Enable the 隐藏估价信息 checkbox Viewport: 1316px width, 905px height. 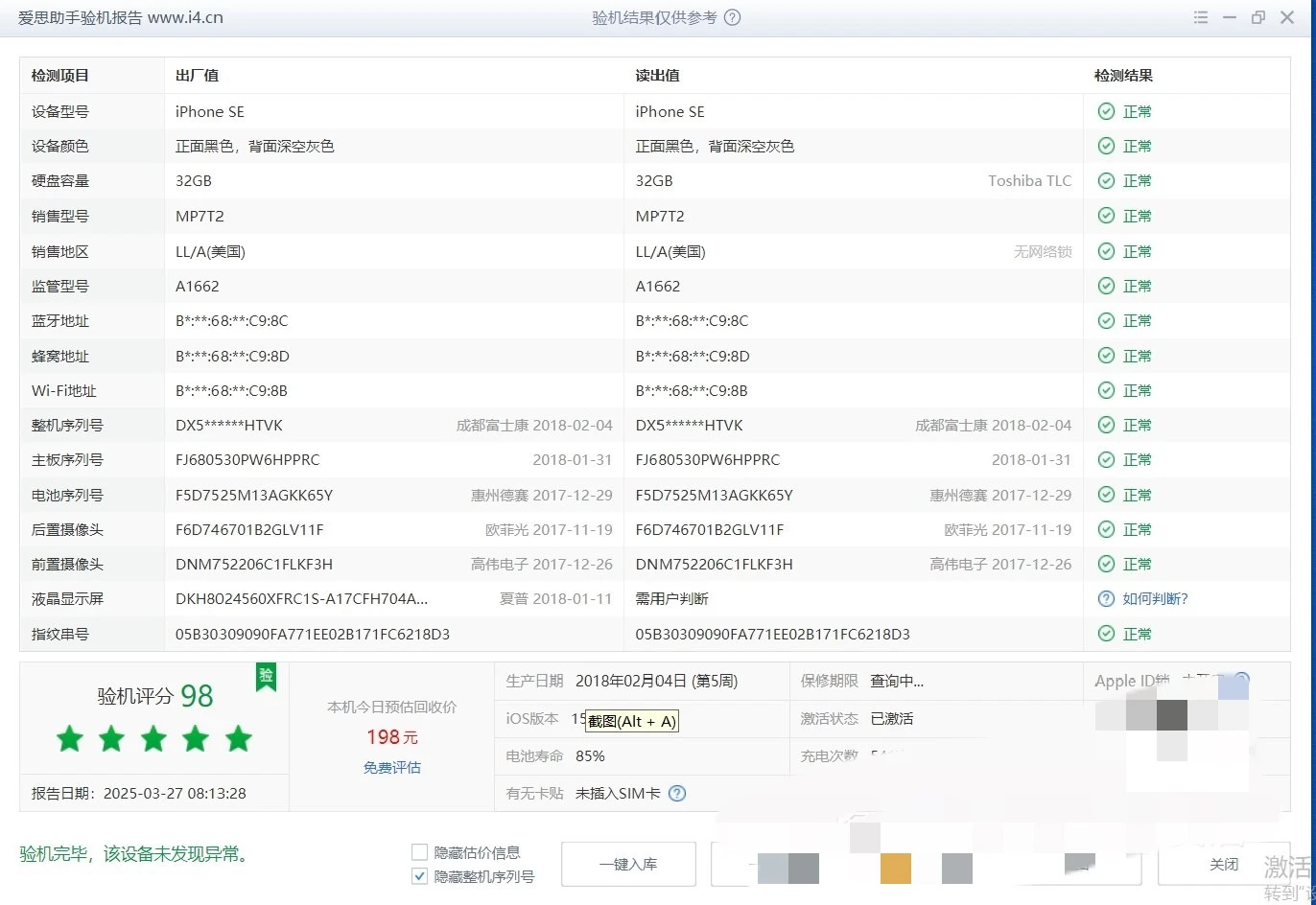point(419,852)
